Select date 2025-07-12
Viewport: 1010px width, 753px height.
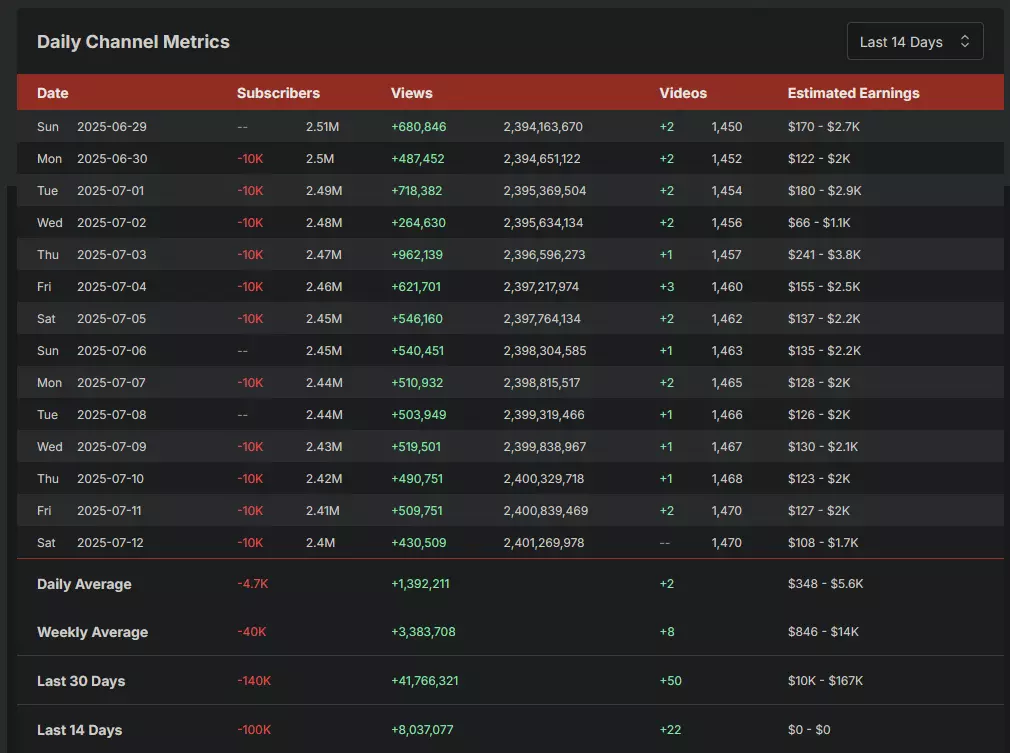point(111,542)
